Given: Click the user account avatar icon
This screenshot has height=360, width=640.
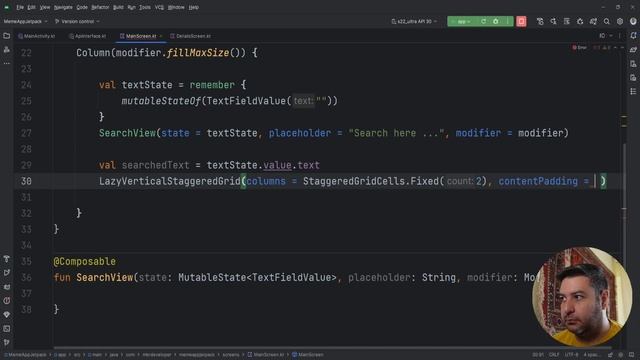Looking at the screenshot, I should 633,21.
